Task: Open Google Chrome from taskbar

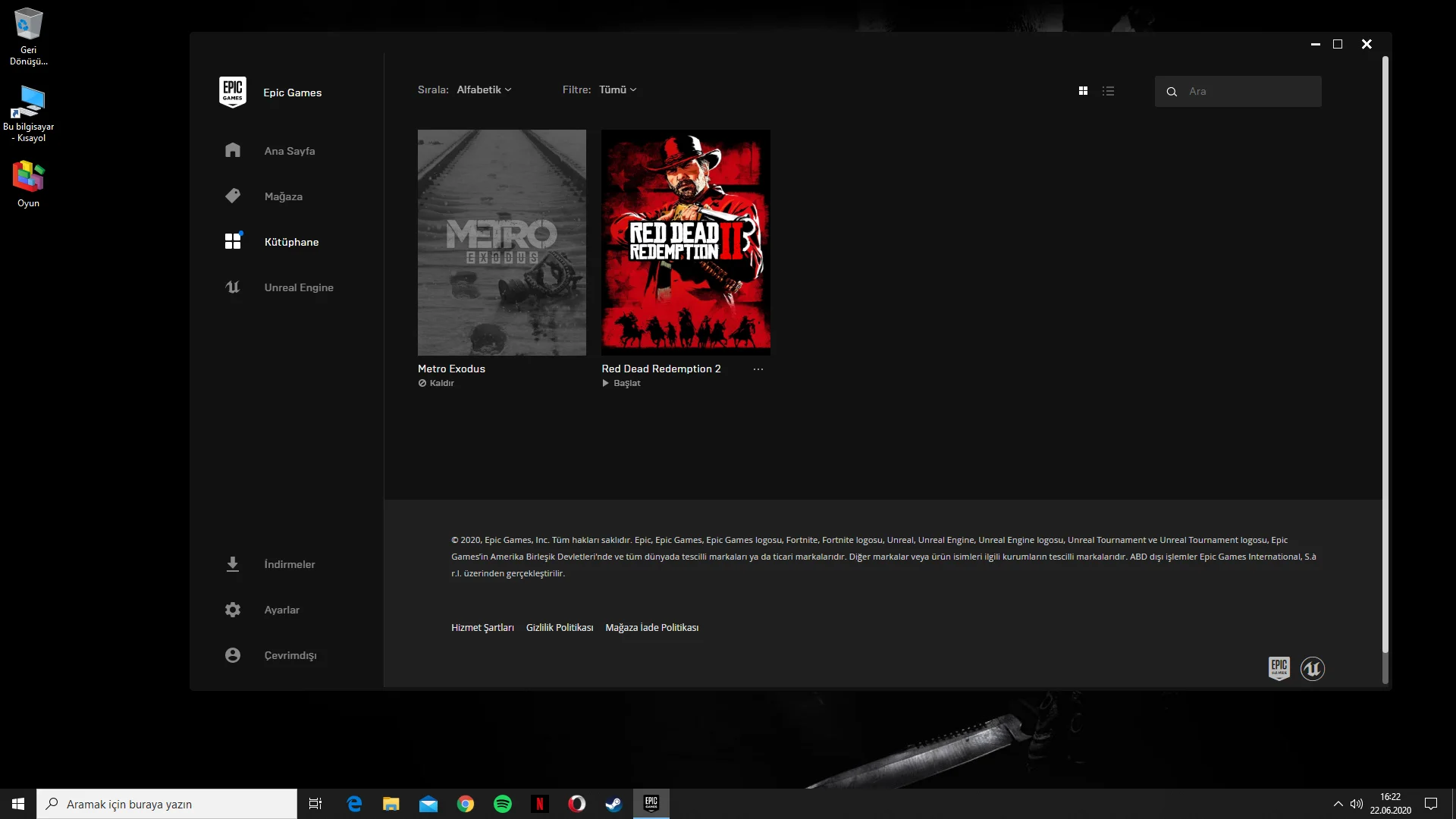Action: click(466, 804)
